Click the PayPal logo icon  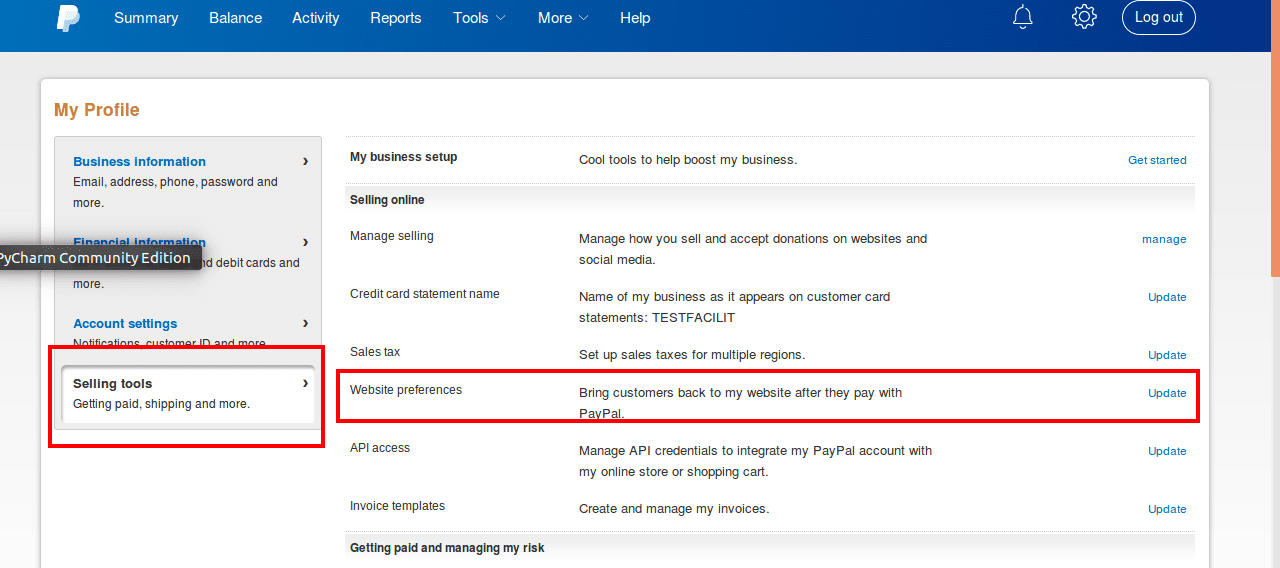(x=68, y=17)
